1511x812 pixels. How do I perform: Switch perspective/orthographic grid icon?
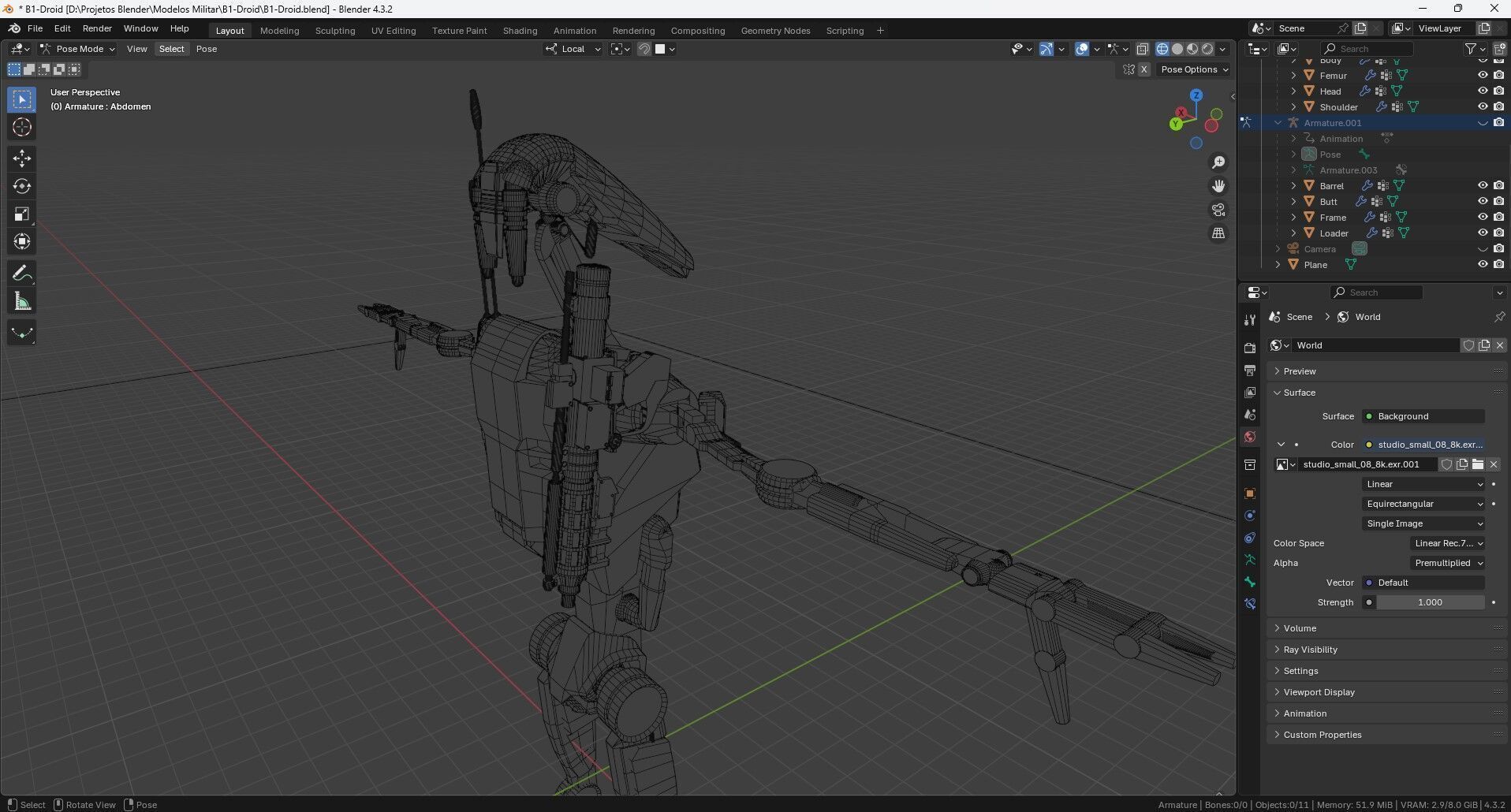click(x=1218, y=233)
